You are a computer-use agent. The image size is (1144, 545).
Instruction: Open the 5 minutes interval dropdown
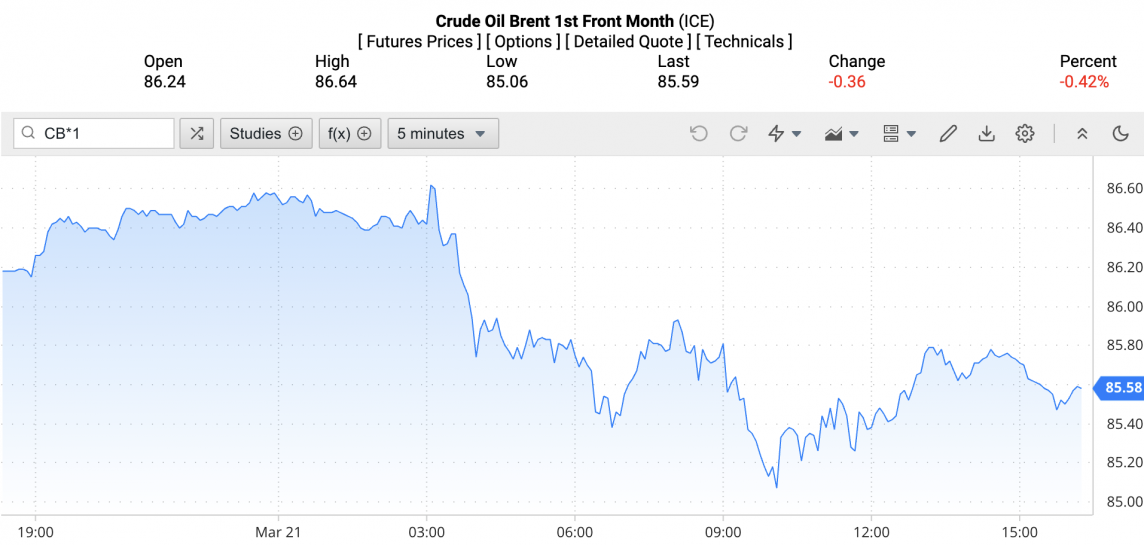442,134
